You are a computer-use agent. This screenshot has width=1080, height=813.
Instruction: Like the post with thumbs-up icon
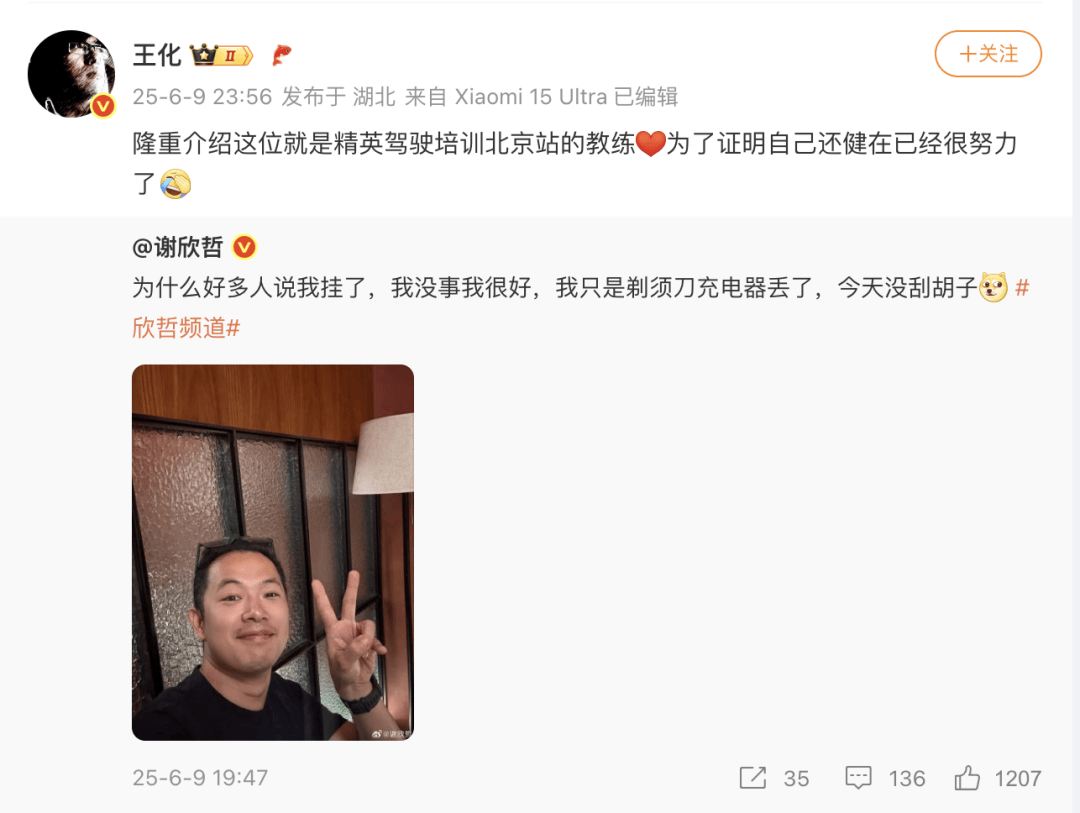click(967, 778)
